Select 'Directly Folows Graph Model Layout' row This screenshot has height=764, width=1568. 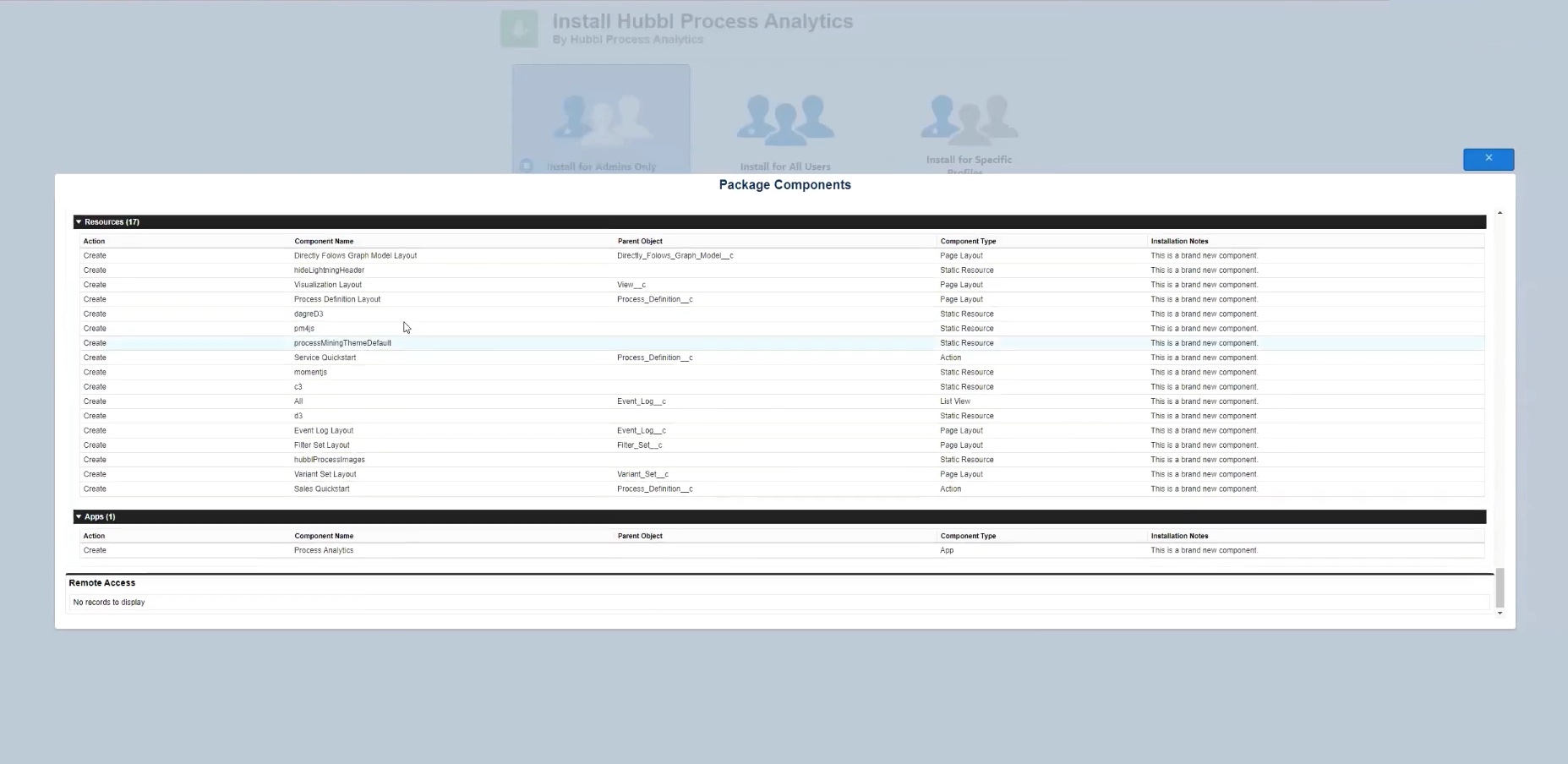click(x=782, y=255)
